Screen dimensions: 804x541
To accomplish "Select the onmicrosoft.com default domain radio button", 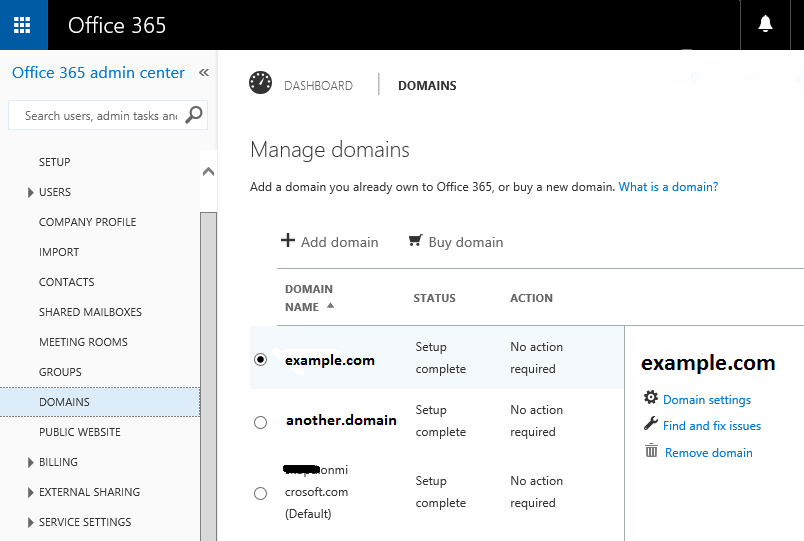I will coord(261,493).
